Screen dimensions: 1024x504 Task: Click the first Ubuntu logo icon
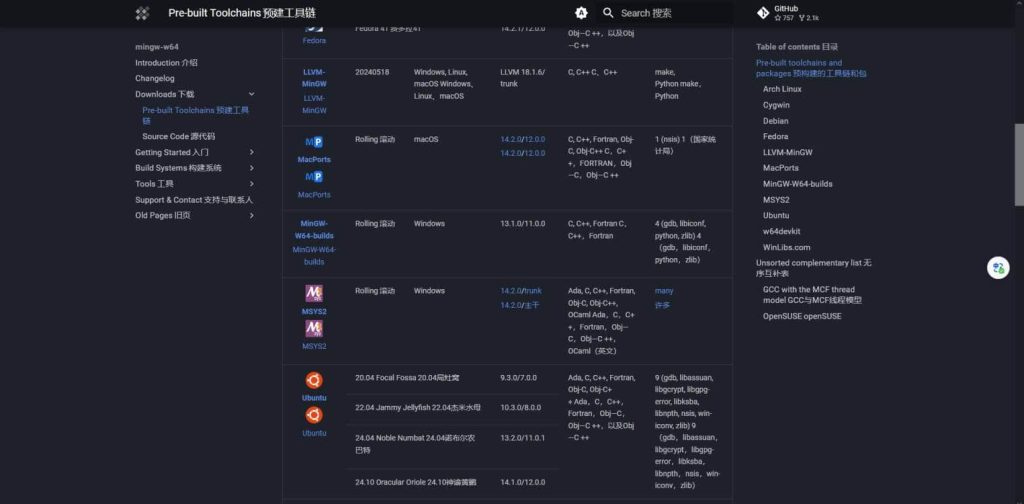[x=314, y=380]
